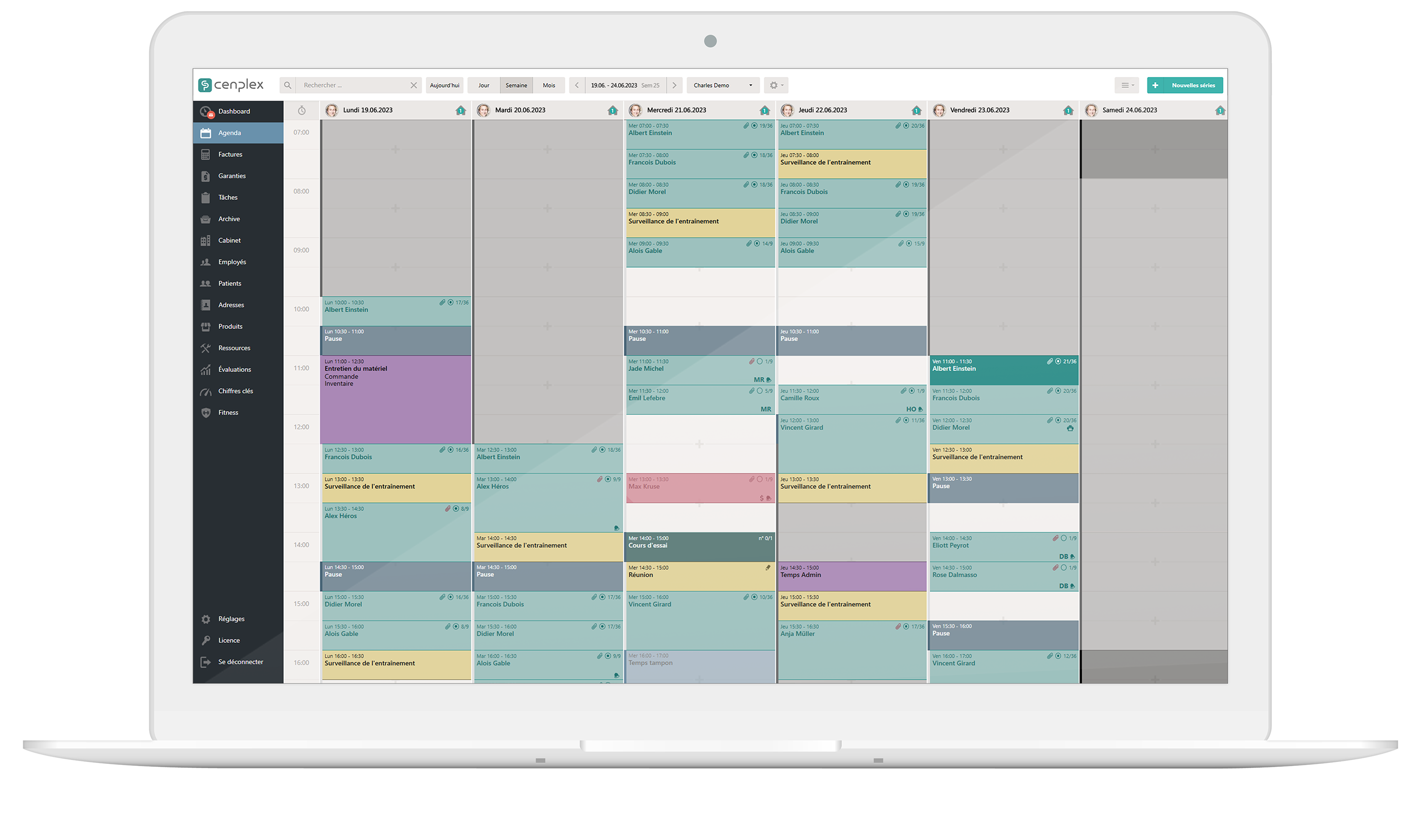This screenshot has height=840, width=1421.
Task: Open the gear settings dropdown
Action: click(776, 86)
